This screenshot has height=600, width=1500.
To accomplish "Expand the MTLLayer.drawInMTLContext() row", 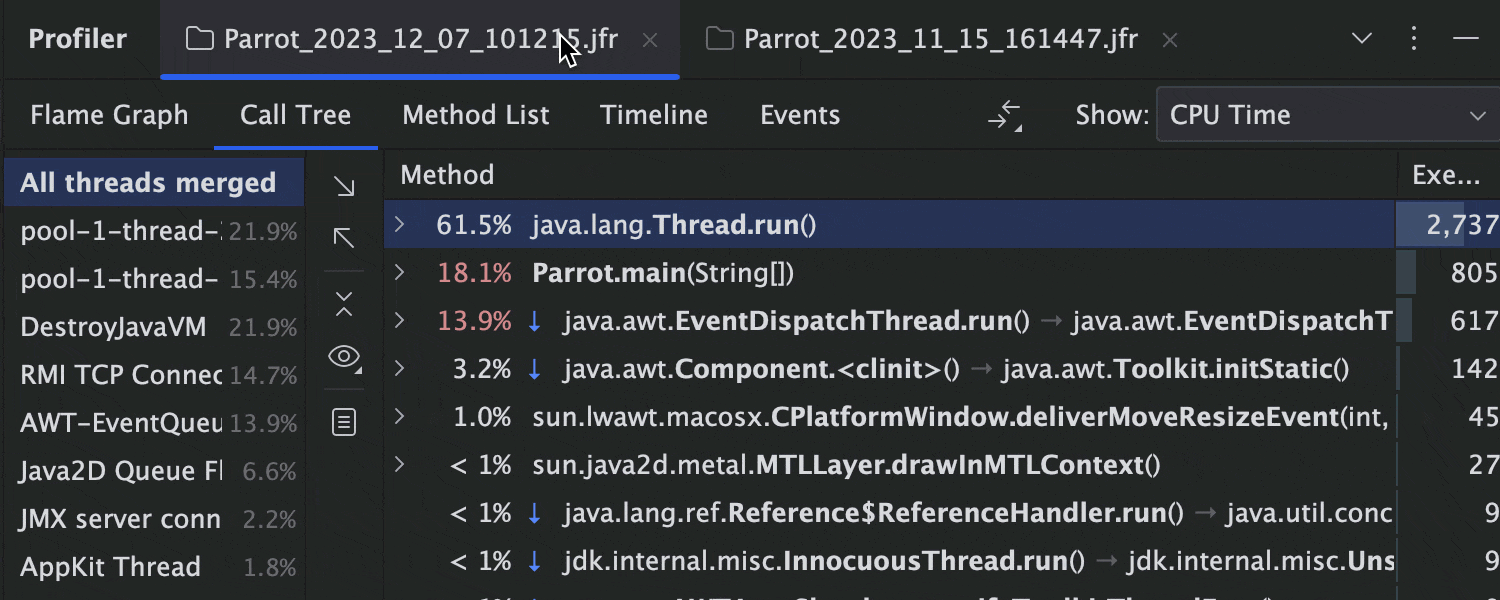I will tap(400, 464).
